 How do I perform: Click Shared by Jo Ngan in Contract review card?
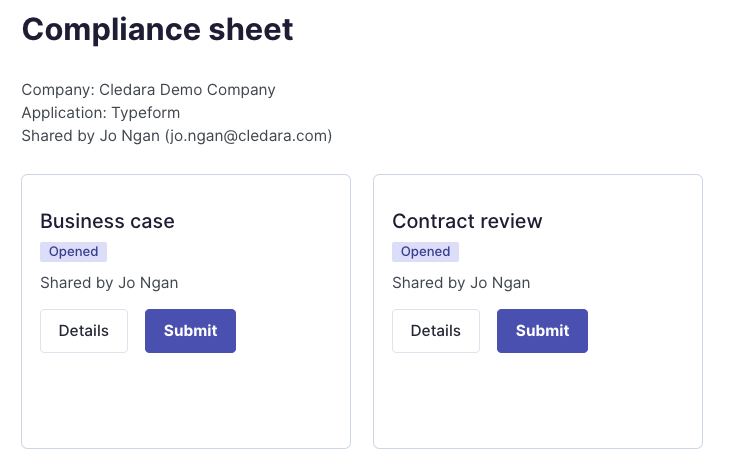[461, 283]
